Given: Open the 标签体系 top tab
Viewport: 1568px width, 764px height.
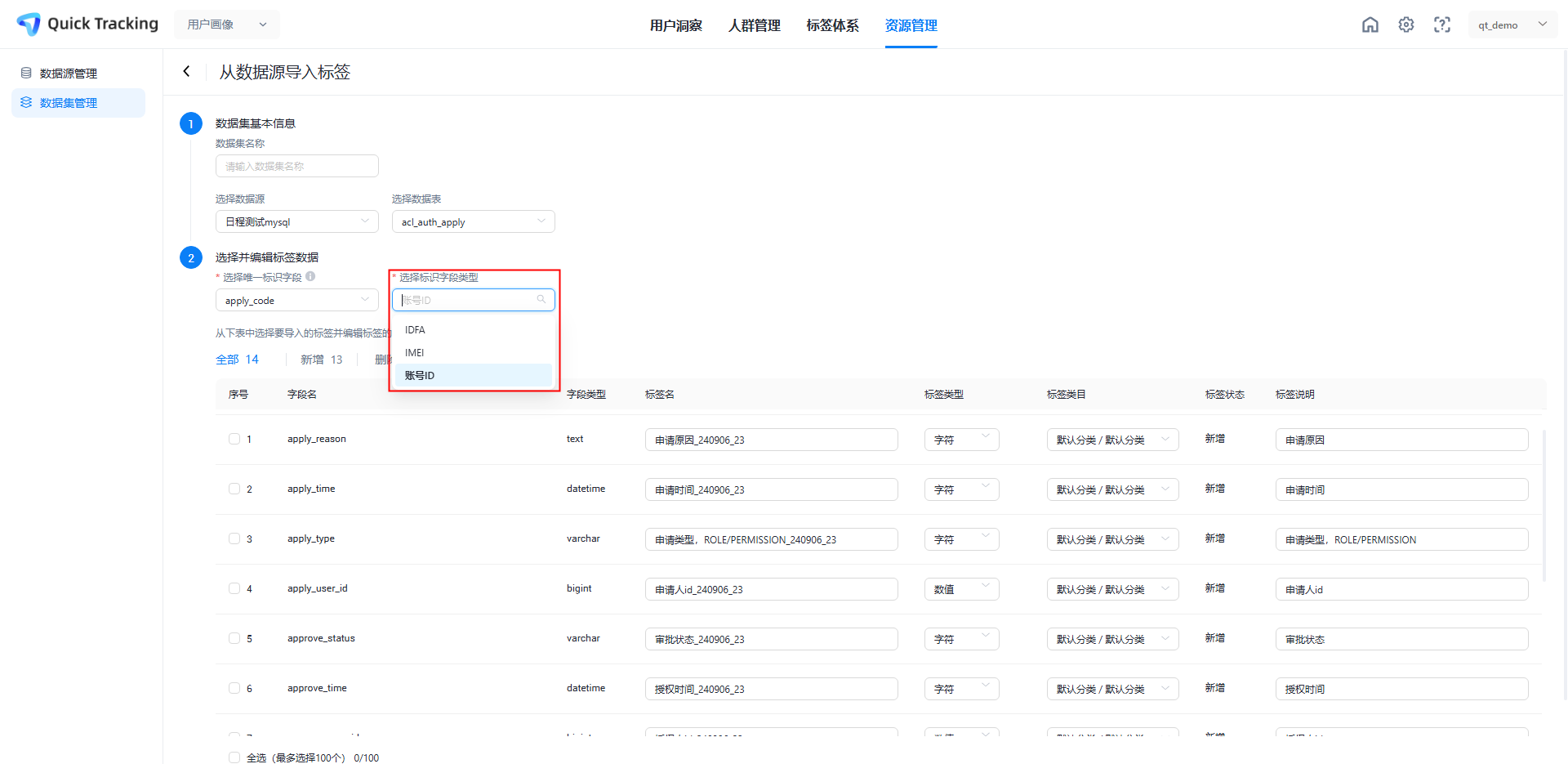Looking at the screenshot, I should (833, 25).
